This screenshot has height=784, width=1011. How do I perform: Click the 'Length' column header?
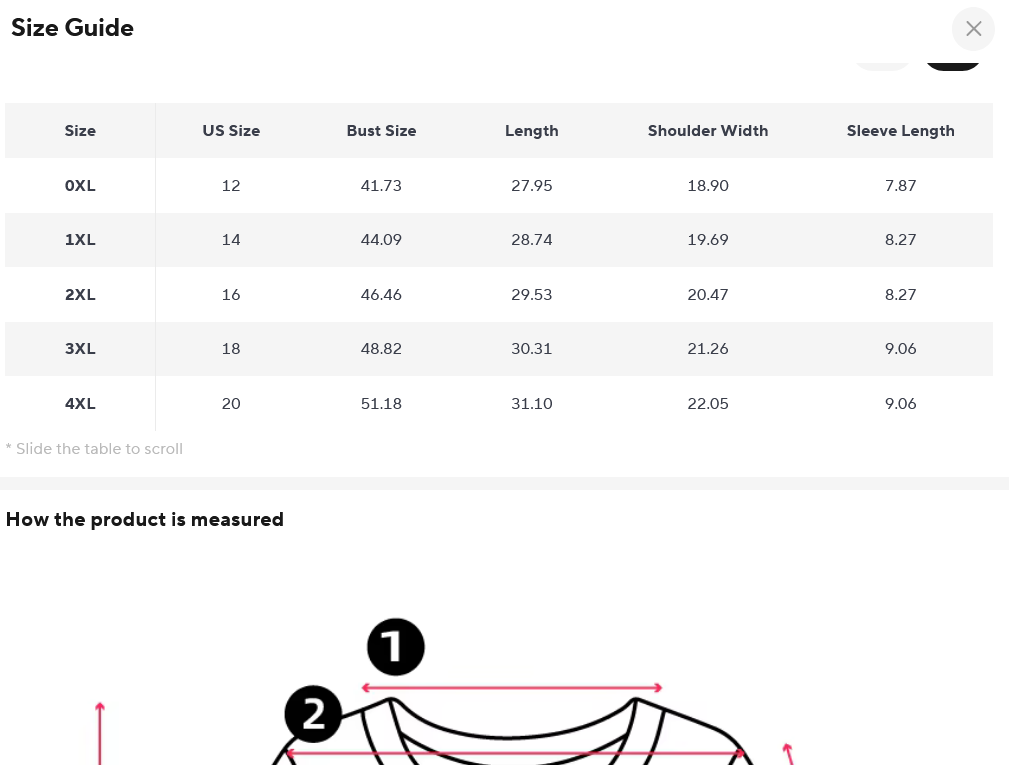point(531,131)
